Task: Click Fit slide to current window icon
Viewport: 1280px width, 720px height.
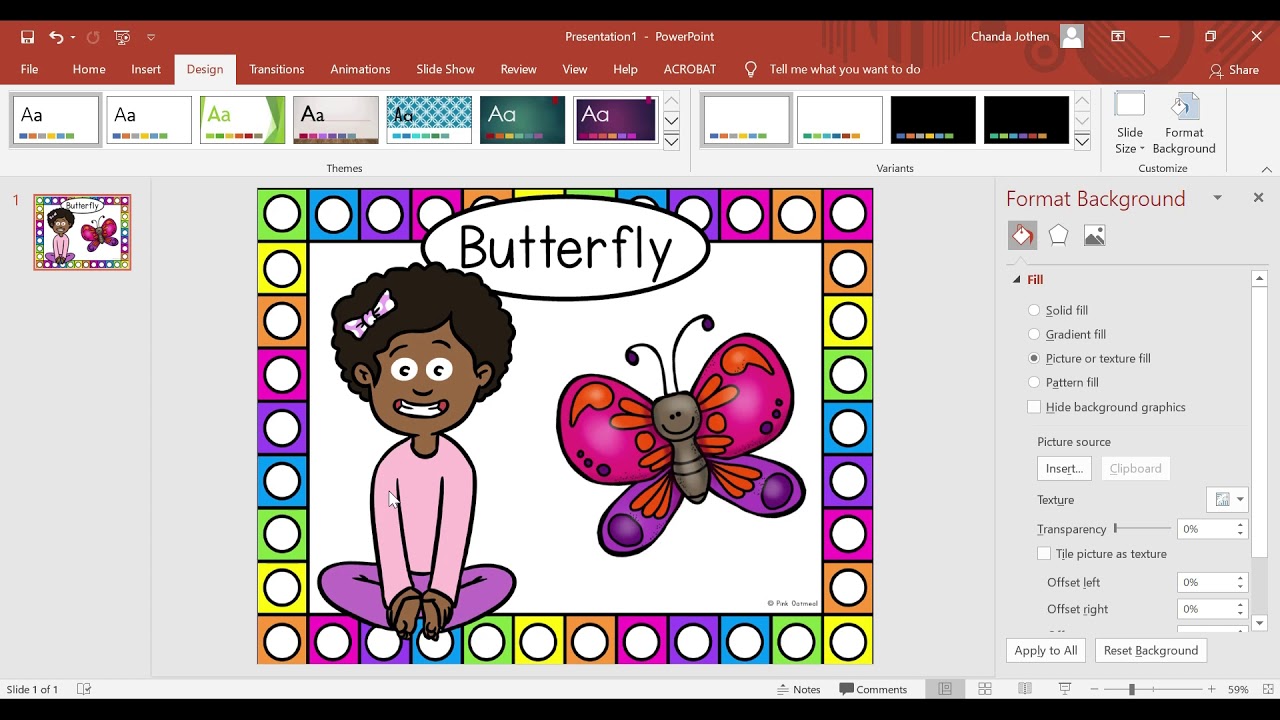Action: (x=1266, y=689)
